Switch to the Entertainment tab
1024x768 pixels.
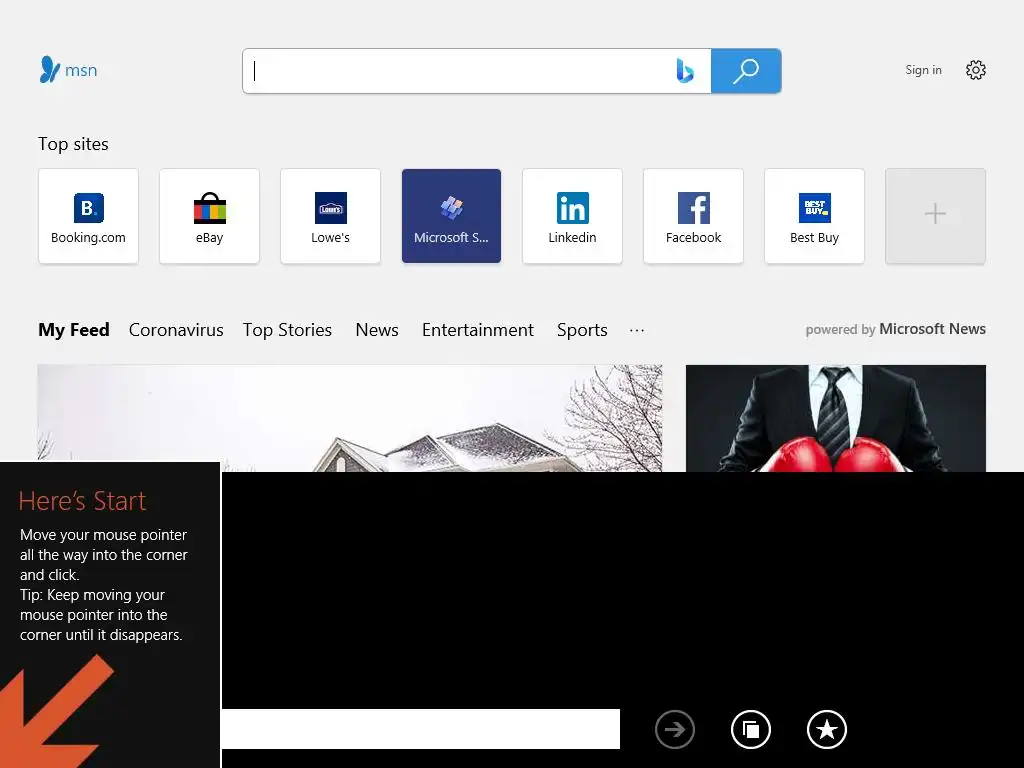point(477,330)
